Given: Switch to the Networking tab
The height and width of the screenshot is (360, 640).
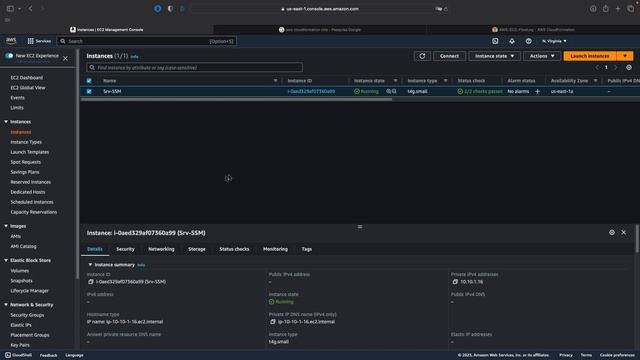Looking at the screenshot, I should (x=161, y=249).
